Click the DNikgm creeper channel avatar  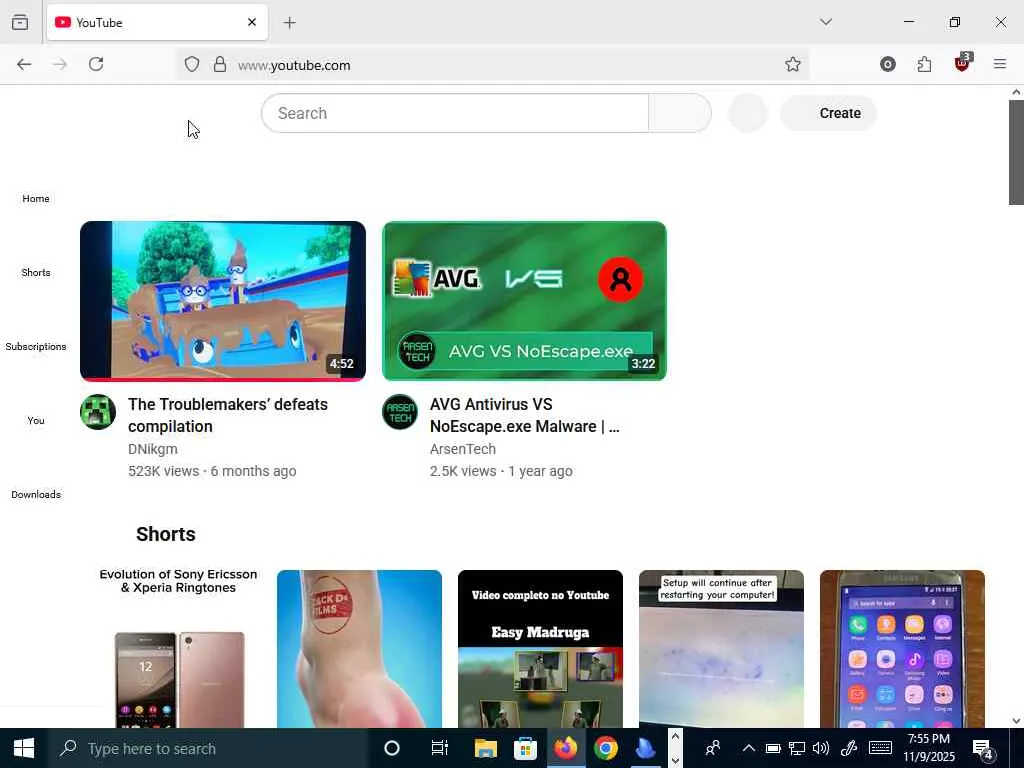coord(98,412)
